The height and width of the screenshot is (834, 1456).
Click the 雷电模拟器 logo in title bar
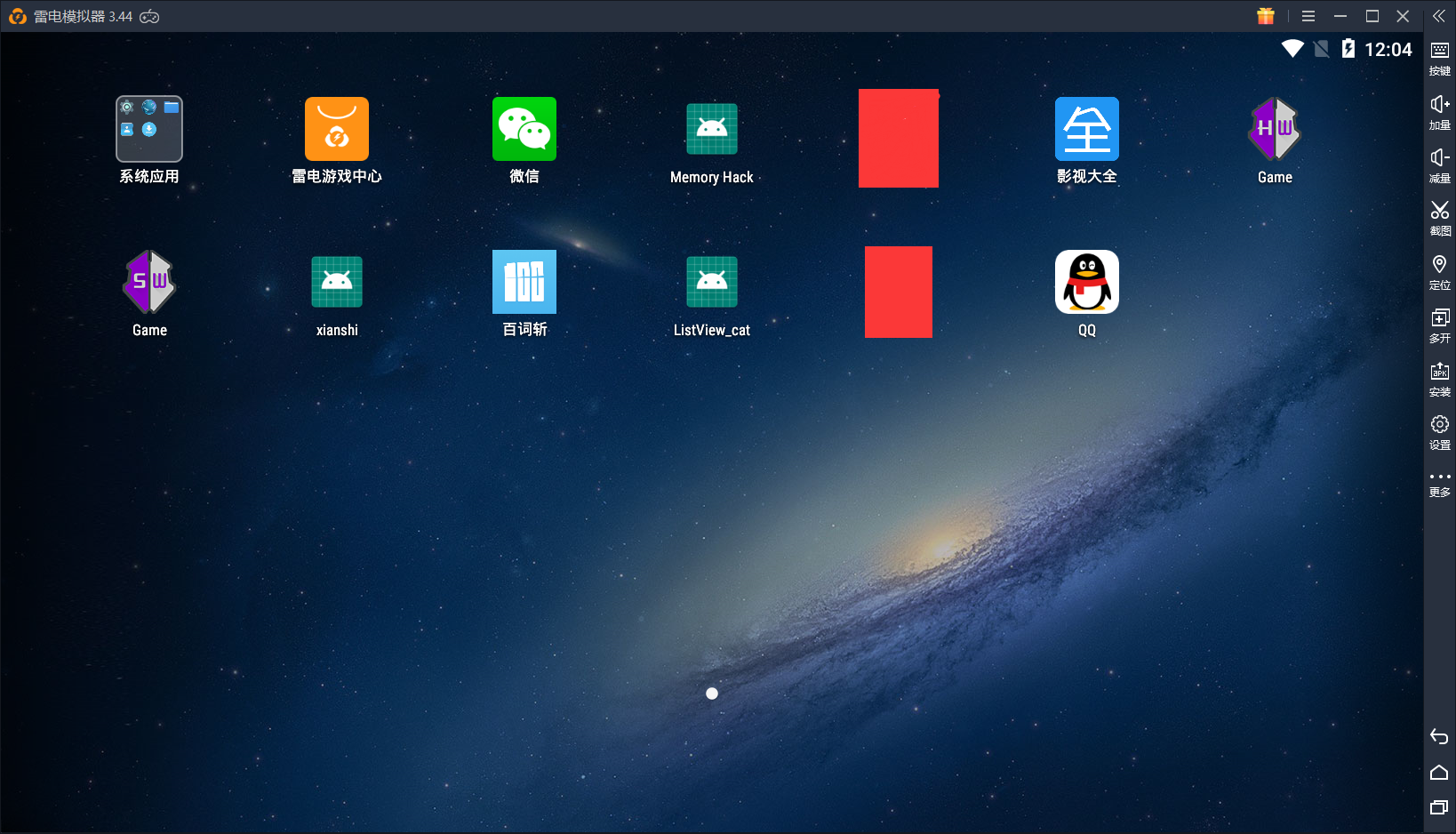17,16
